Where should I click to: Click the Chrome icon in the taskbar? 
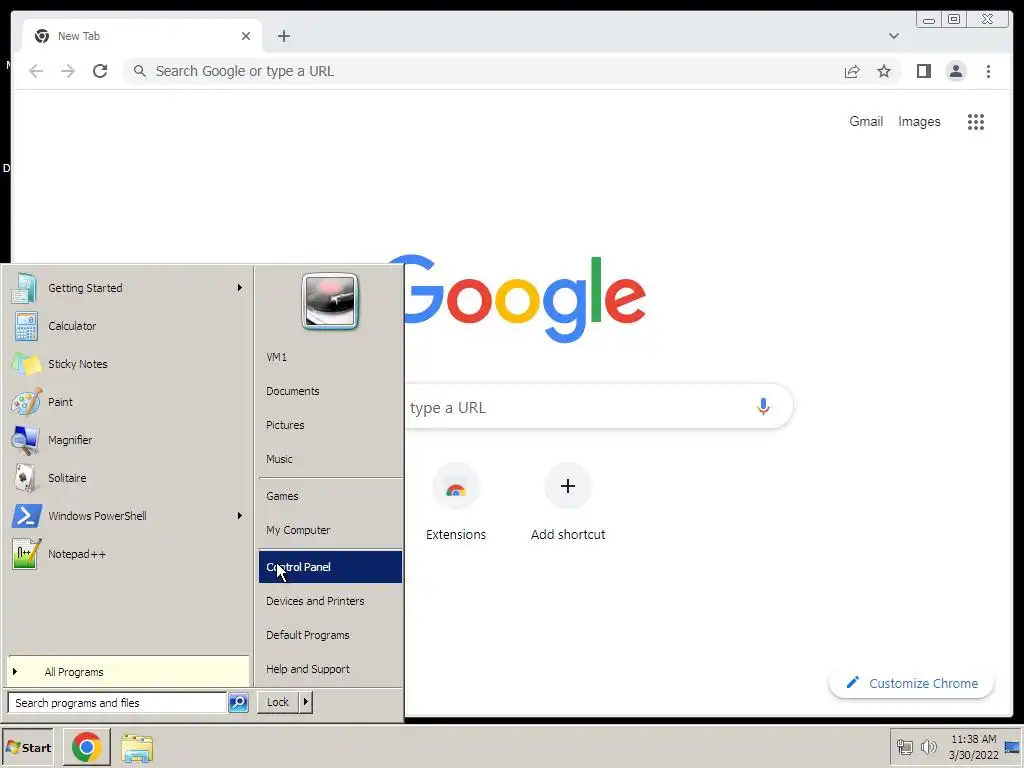pyautogui.click(x=86, y=747)
